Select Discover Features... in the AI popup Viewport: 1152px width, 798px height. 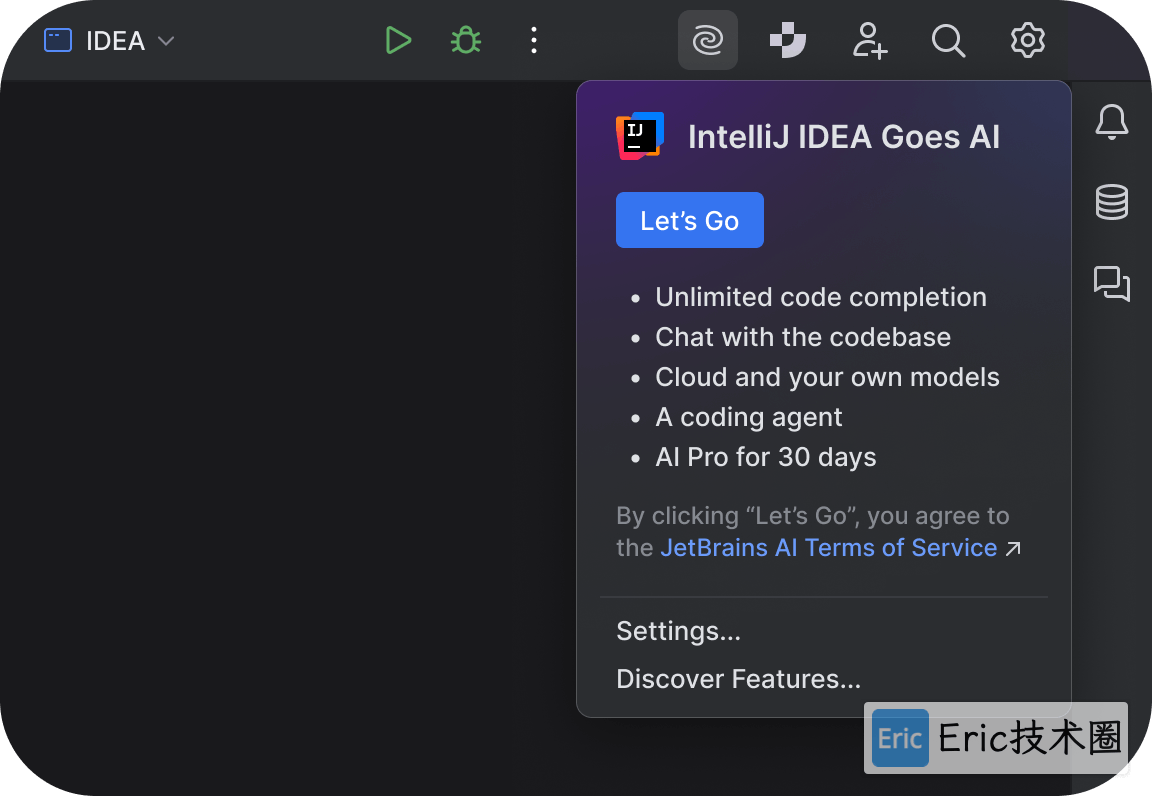[738, 679]
